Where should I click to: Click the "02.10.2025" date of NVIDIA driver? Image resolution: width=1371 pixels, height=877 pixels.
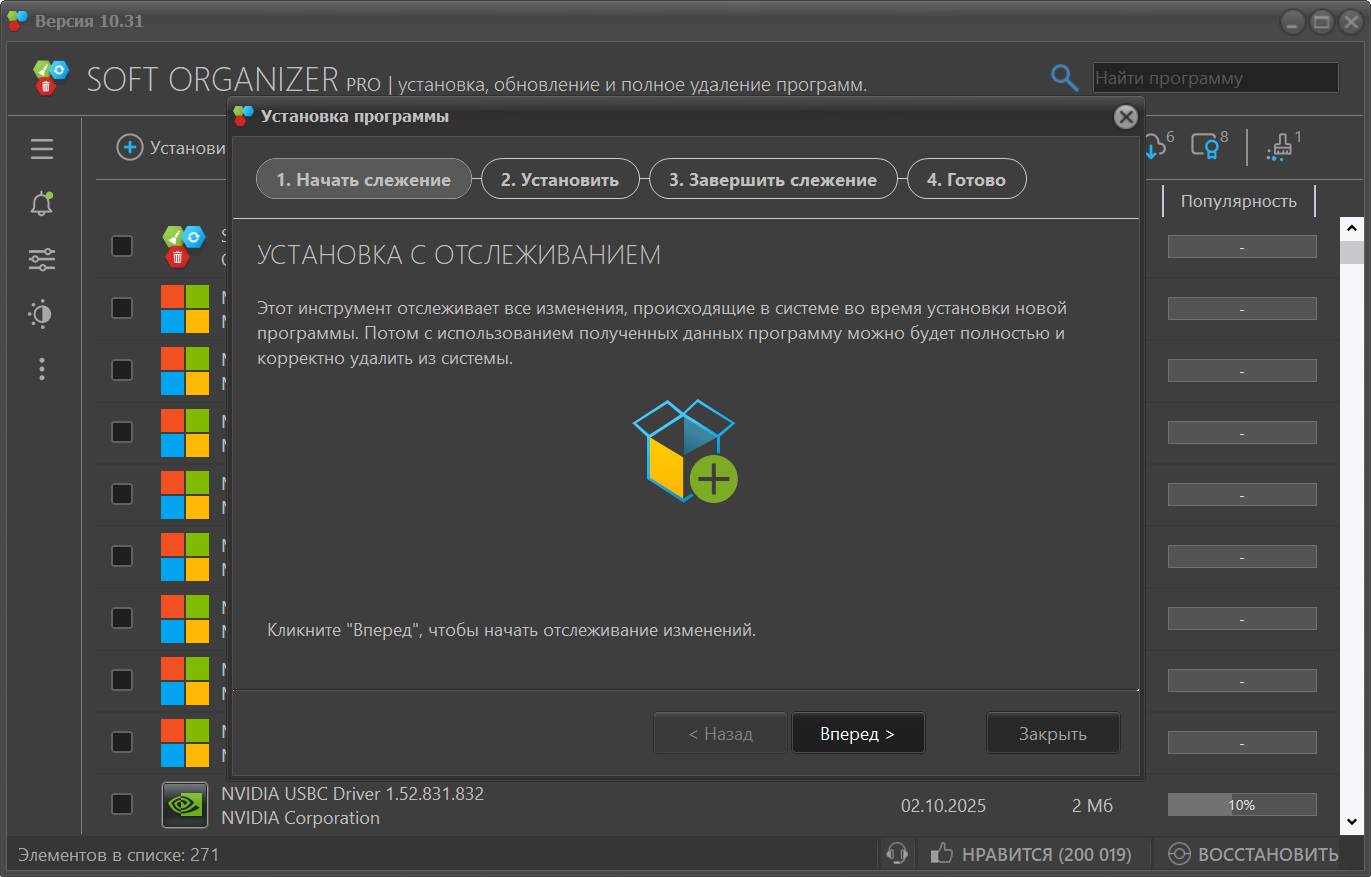943,805
